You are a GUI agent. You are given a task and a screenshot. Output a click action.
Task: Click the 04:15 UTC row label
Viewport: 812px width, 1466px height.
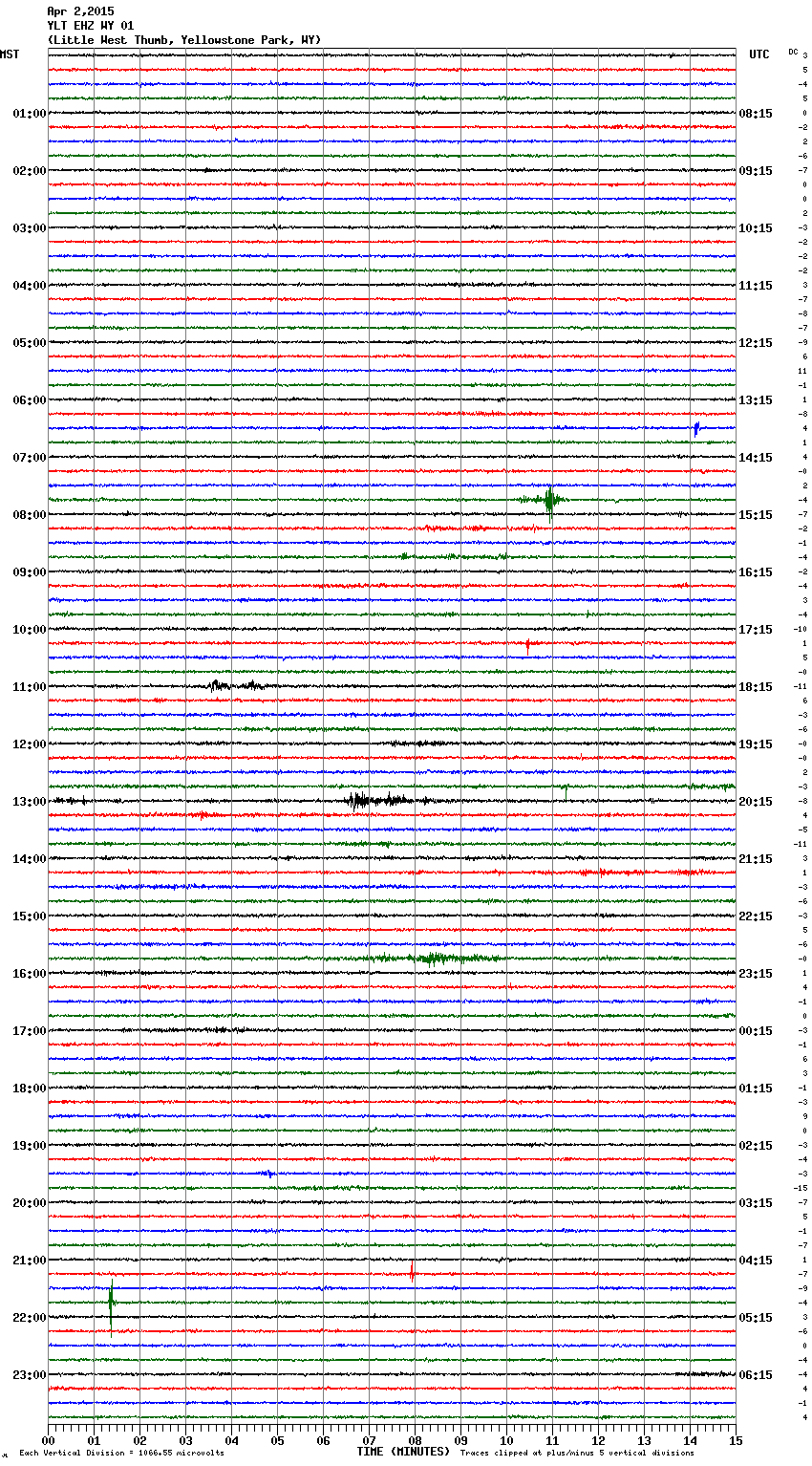pyautogui.click(x=756, y=1261)
